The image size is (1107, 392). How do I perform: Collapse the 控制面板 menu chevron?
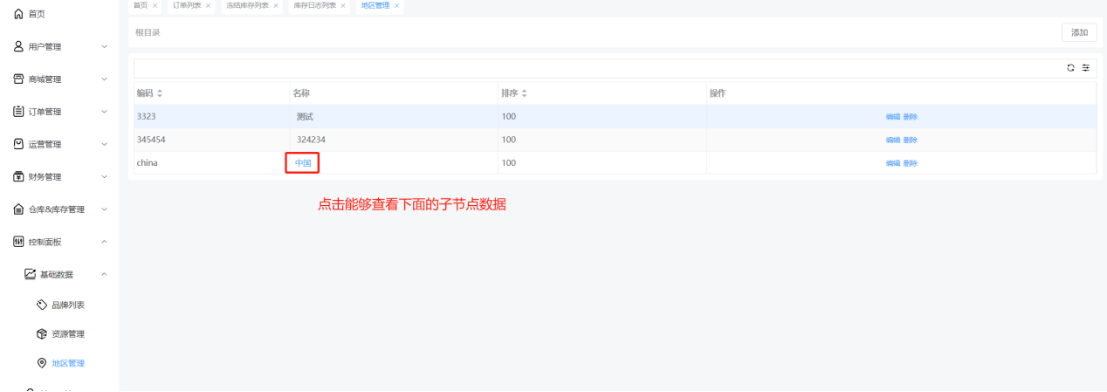click(104, 242)
